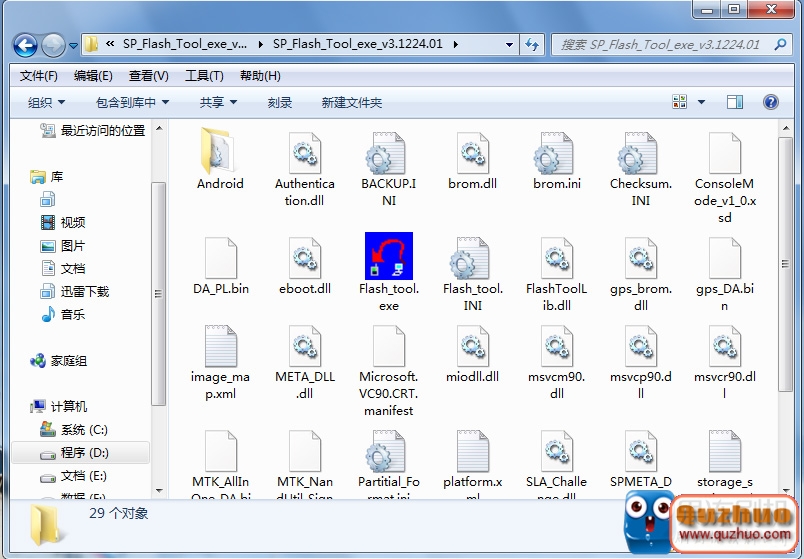Select 程序 (D:) drive in navigation pane
This screenshot has height=559, width=804.
pos(84,453)
